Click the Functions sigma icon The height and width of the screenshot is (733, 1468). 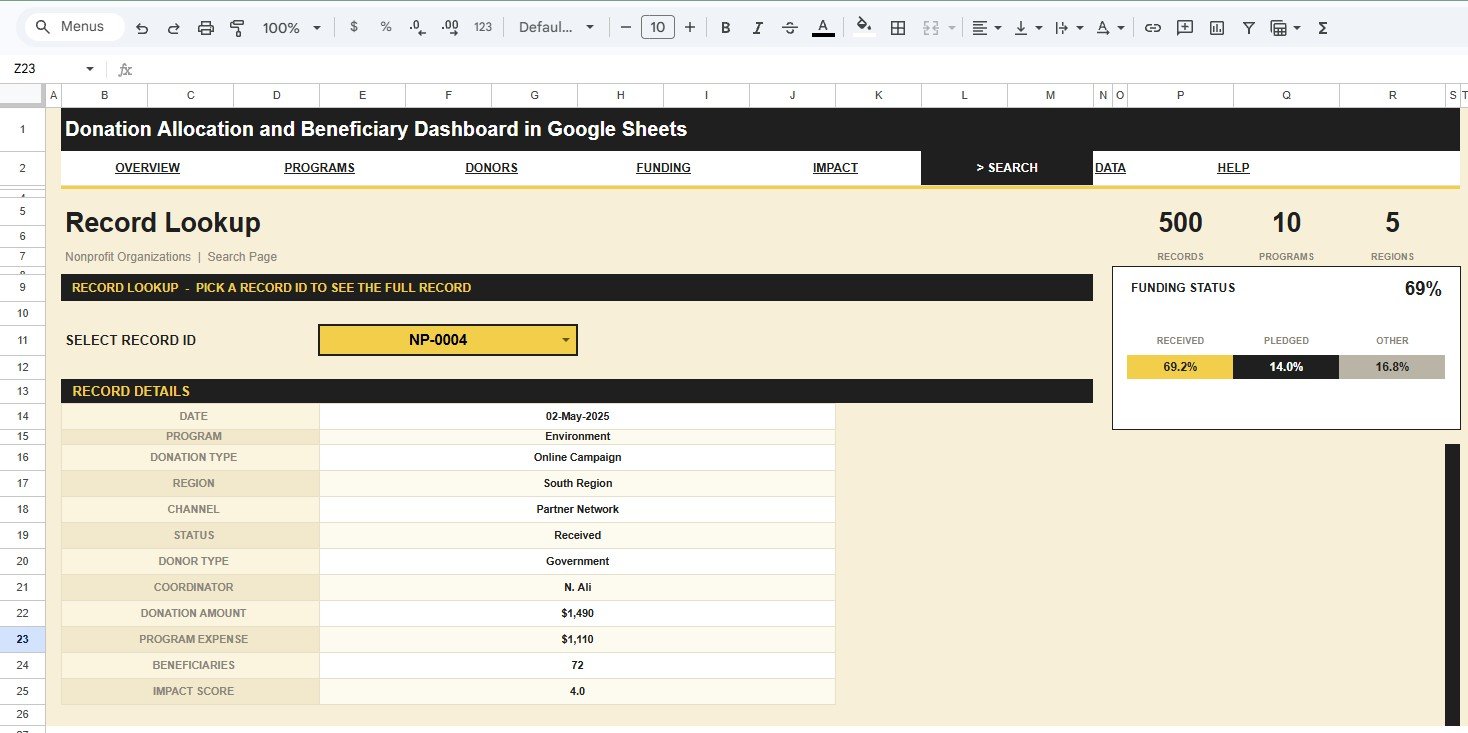tap(1323, 28)
